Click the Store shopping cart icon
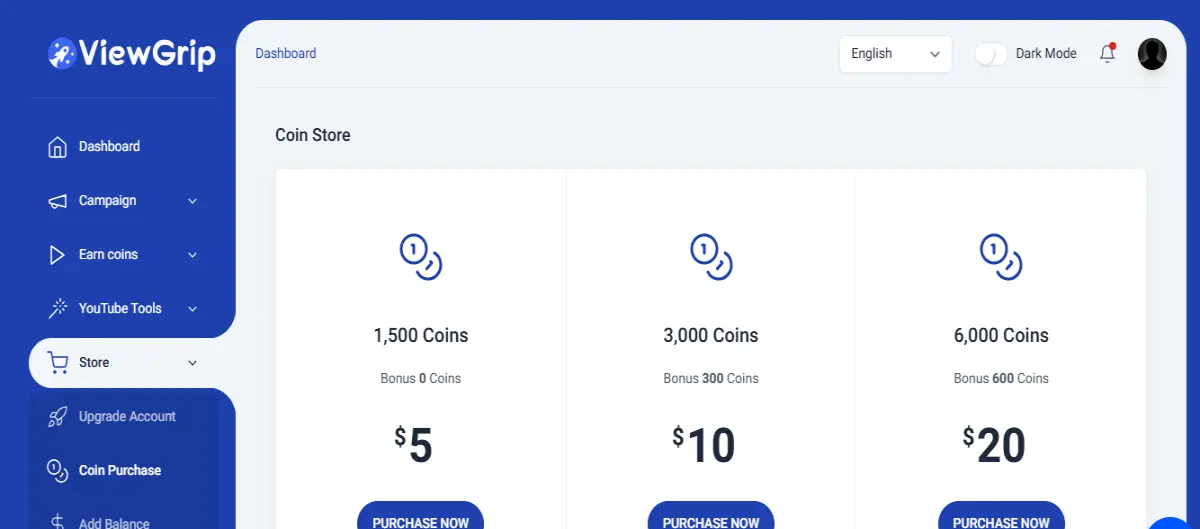This screenshot has width=1200, height=529. (x=58, y=362)
